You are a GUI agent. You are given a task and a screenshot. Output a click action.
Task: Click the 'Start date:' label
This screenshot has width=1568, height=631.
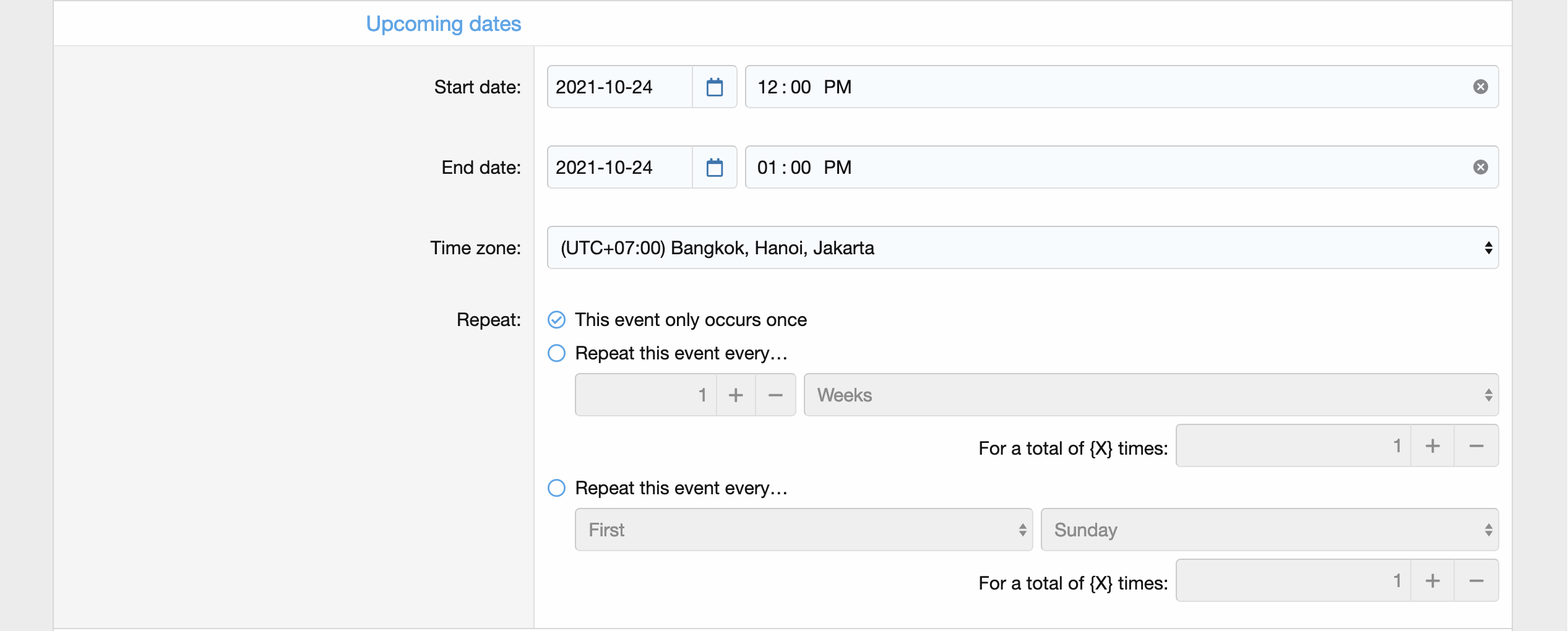478,87
